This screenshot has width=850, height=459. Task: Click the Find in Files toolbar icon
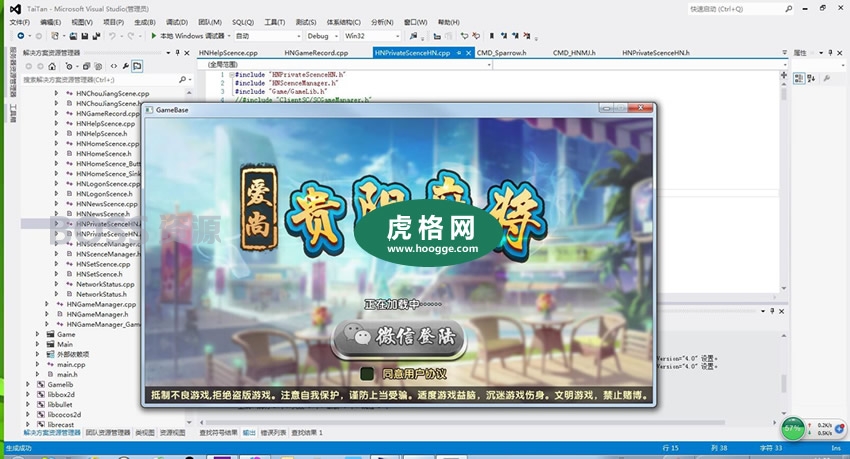[x=414, y=36]
